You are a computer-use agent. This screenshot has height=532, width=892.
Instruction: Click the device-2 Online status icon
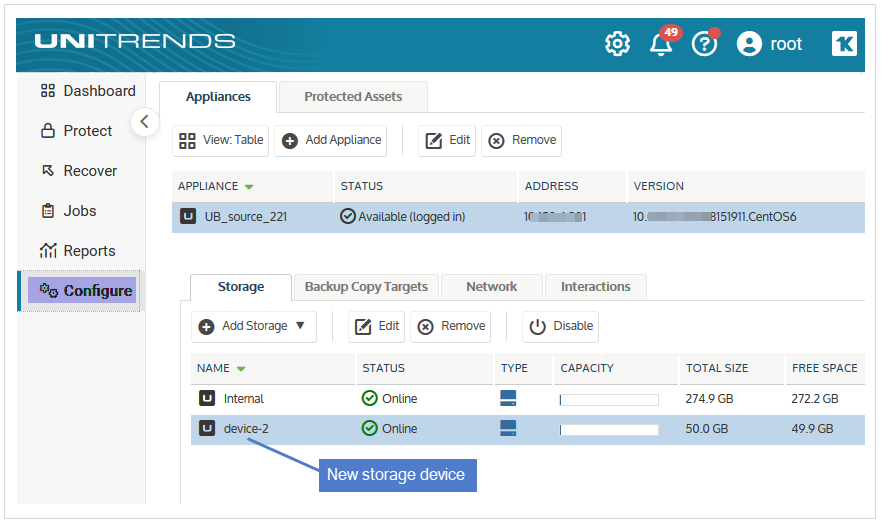(x=370, y=428)
